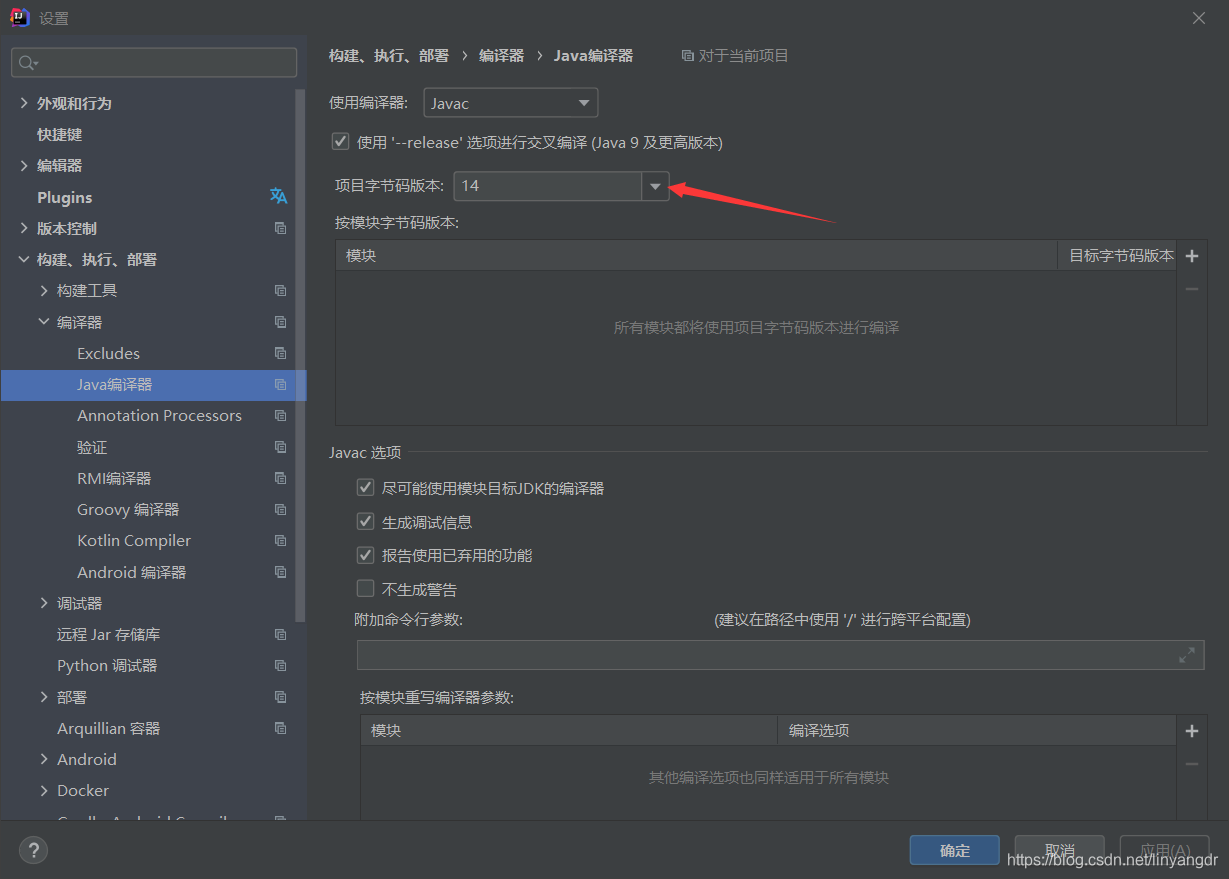Select Excludes under 编译器
This screenshot has height=879, width=1229.
tap(108, 353)
